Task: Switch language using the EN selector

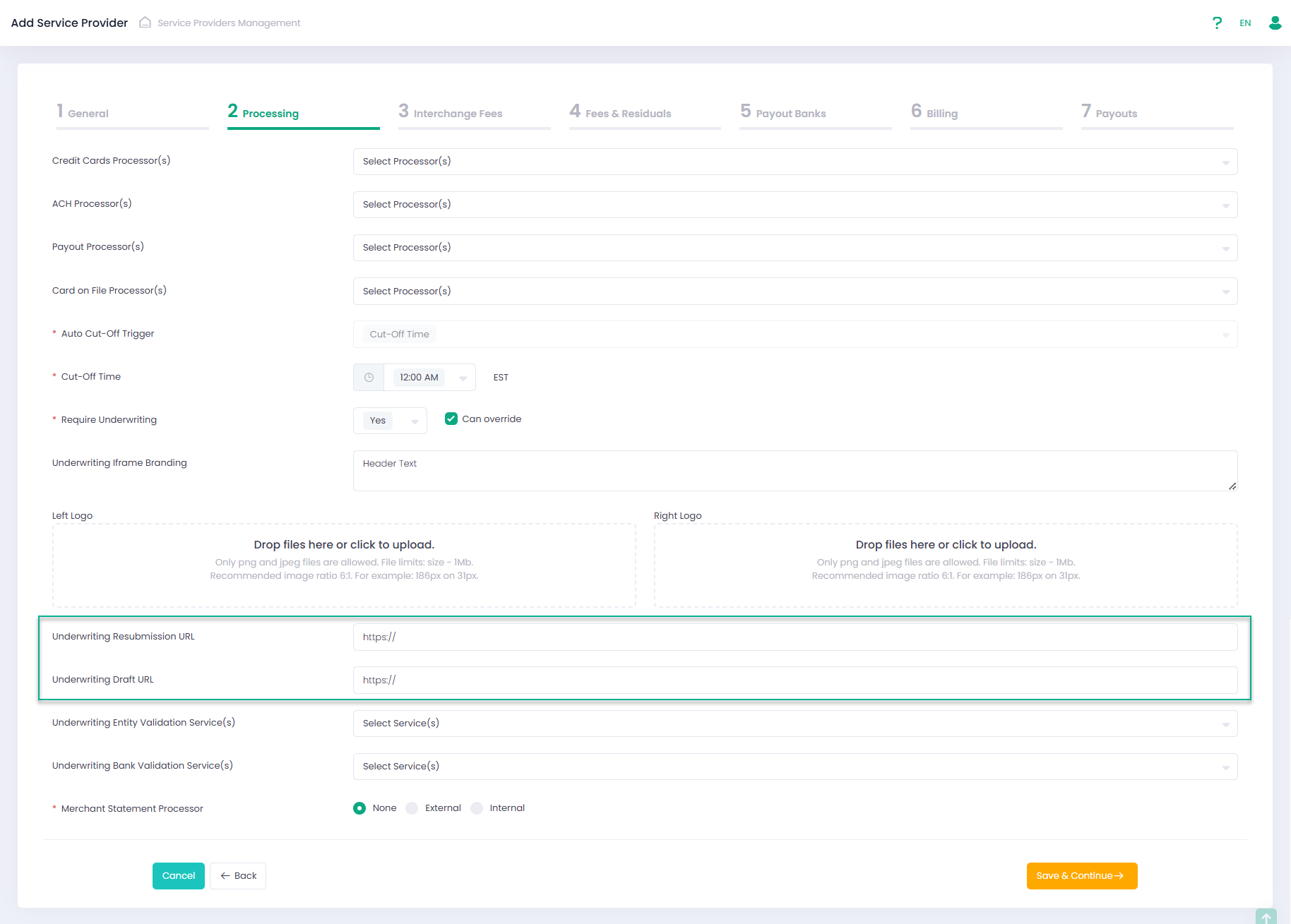Action: (x=1245, y=23)
